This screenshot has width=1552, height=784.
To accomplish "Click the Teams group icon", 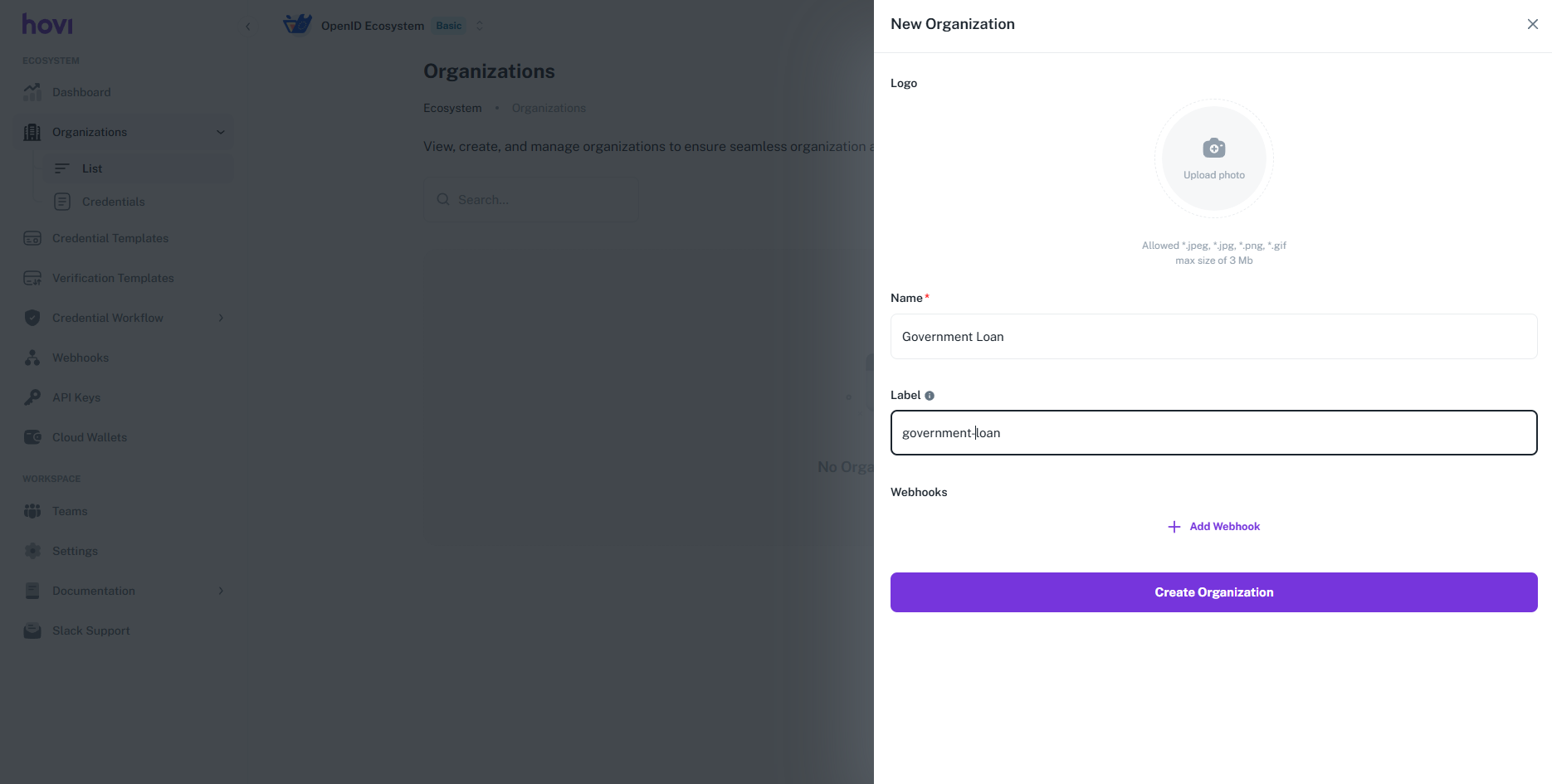I will pos(32,511).
